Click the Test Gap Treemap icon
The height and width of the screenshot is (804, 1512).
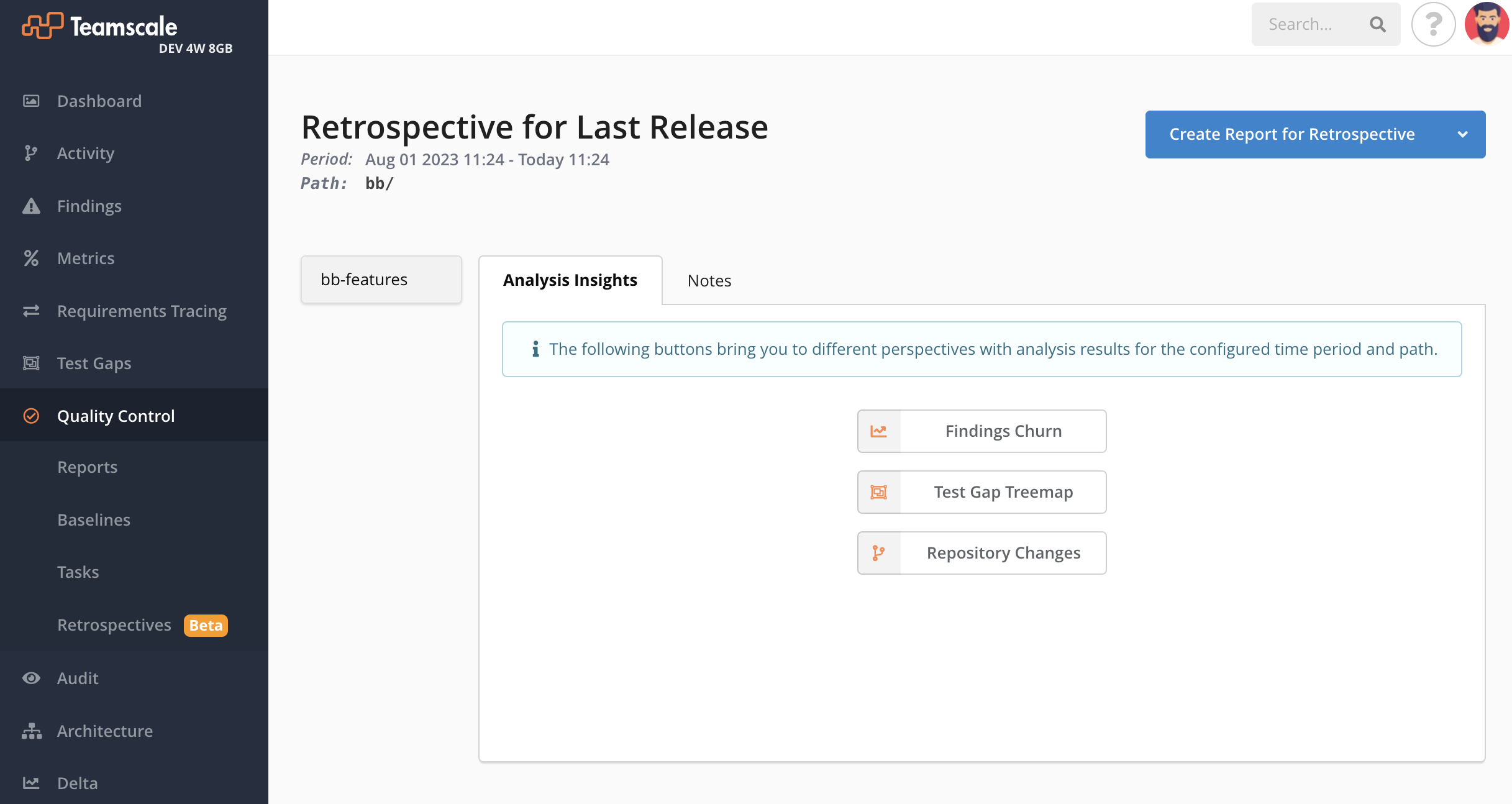tap(878, 492)
